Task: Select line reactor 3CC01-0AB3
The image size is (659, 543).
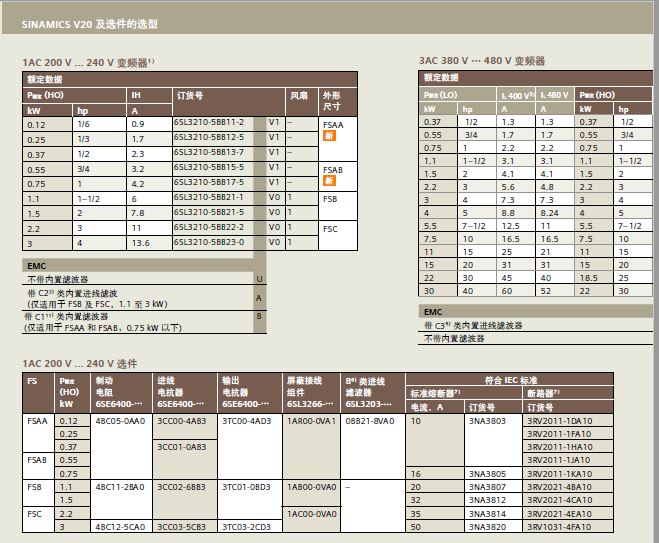Action: [x=182, y=447]
